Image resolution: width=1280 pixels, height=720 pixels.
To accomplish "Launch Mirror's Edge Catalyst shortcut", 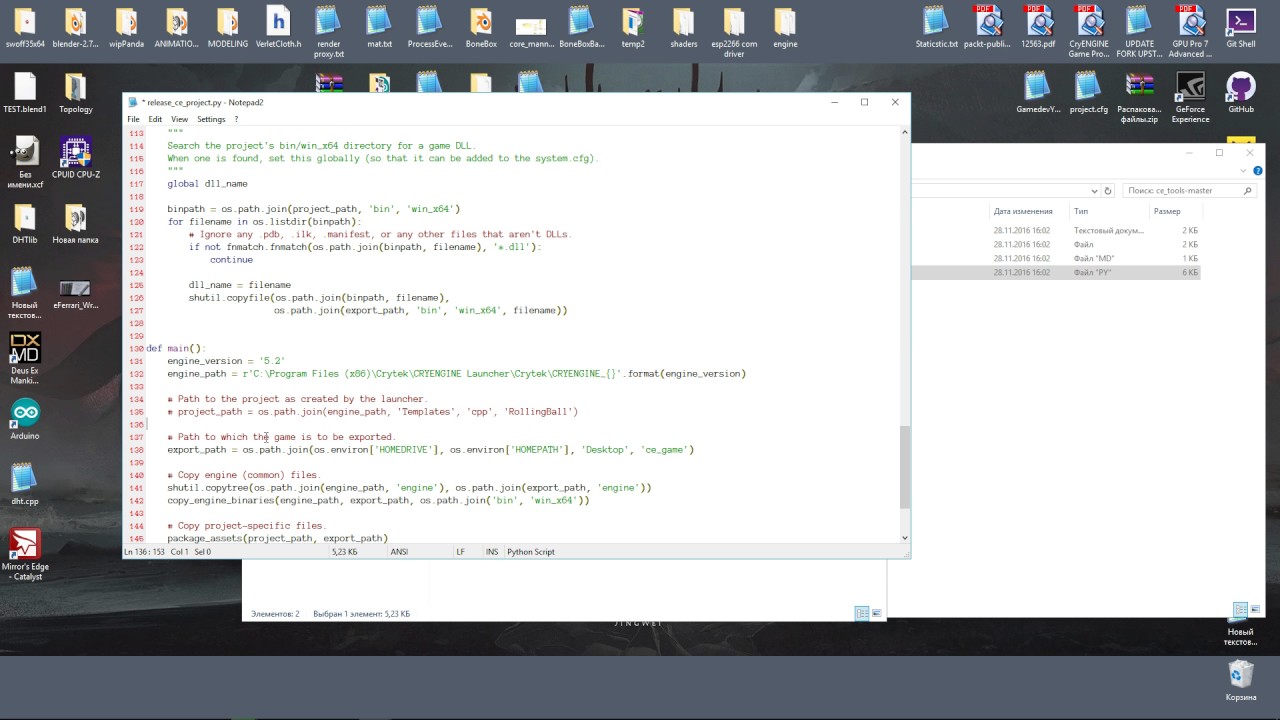I will 25,554.
